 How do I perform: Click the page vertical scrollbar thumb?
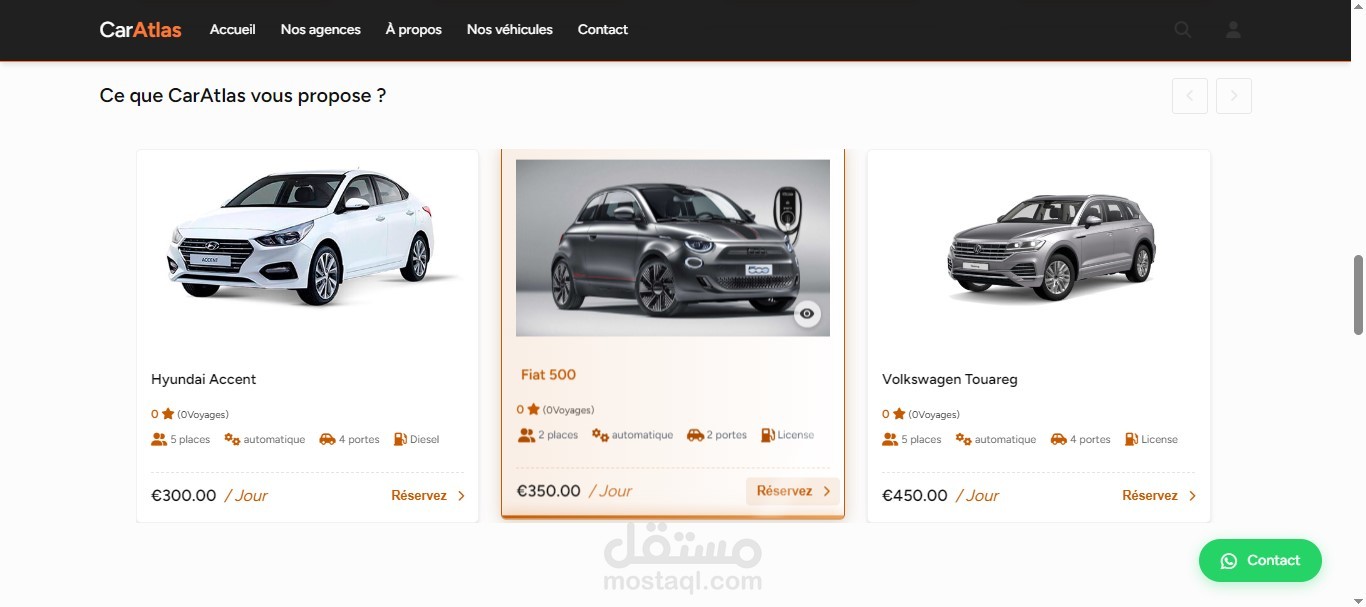point(1358,295)
